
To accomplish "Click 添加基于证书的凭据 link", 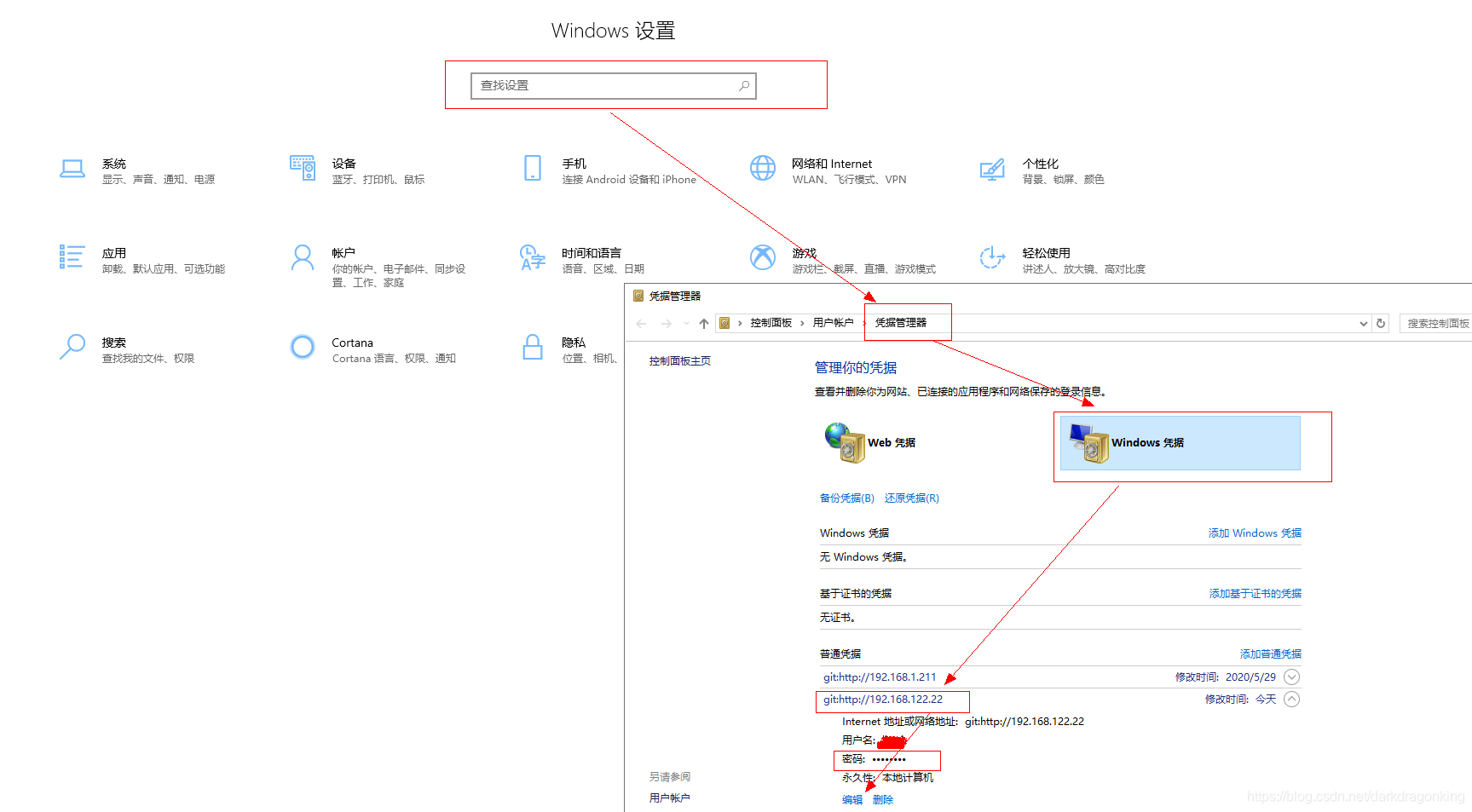I will click(x=1256, y=594).
